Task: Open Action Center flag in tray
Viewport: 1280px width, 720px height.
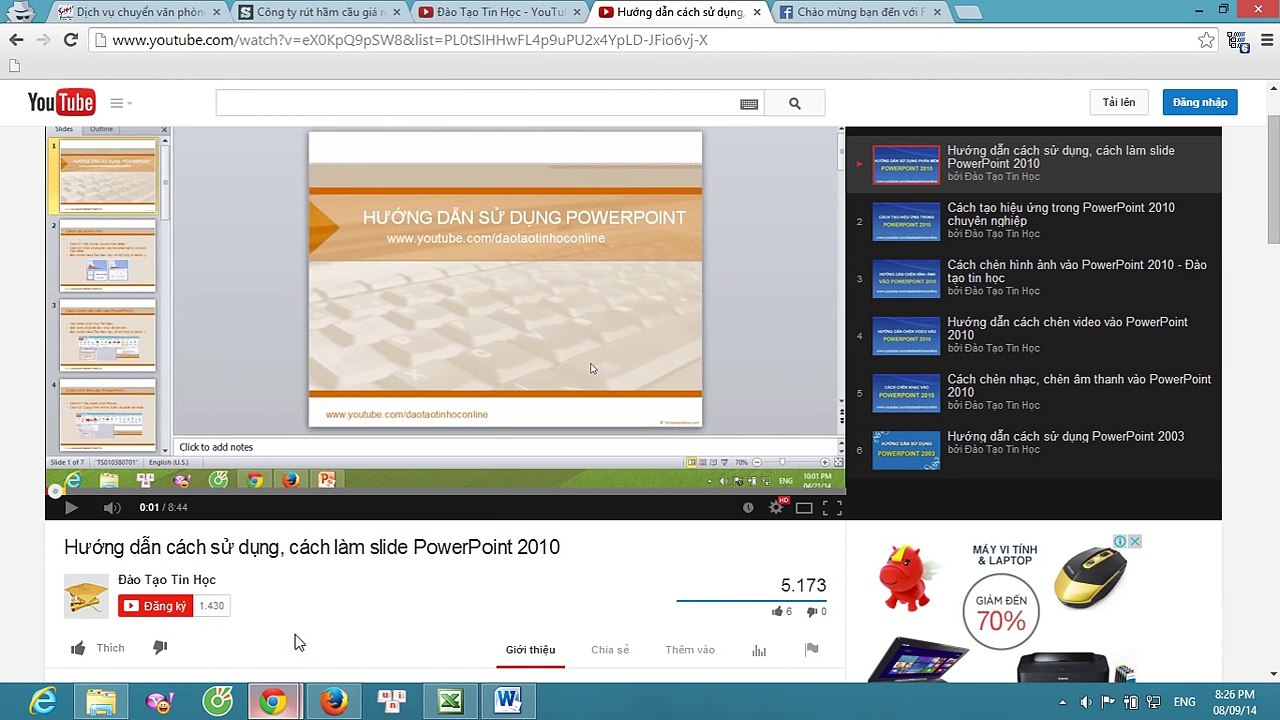Action: (x=1108, y=702)
